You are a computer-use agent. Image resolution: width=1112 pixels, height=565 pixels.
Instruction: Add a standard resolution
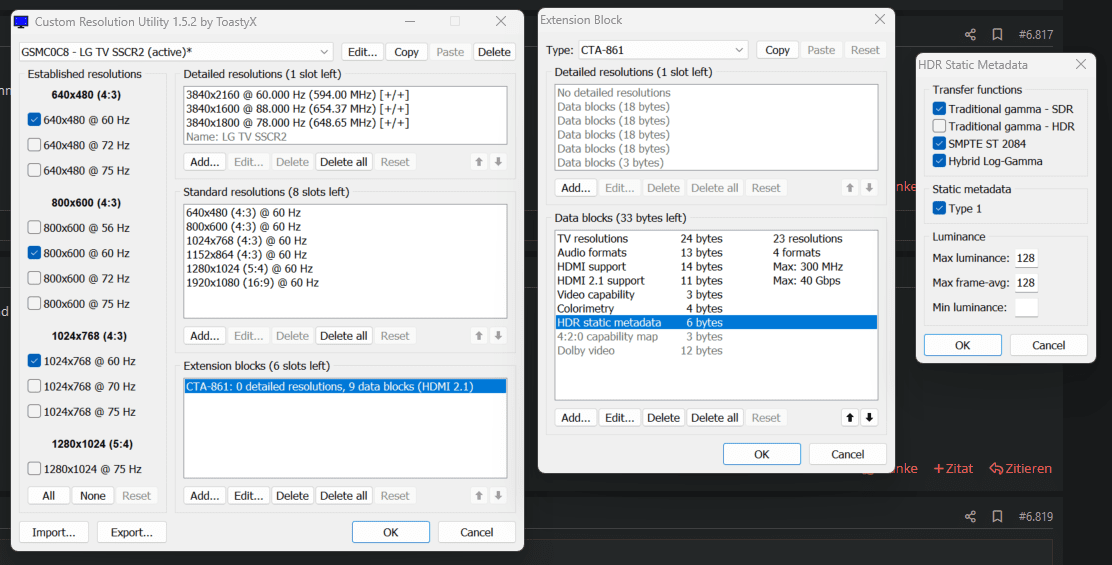[x=204, y=335]
